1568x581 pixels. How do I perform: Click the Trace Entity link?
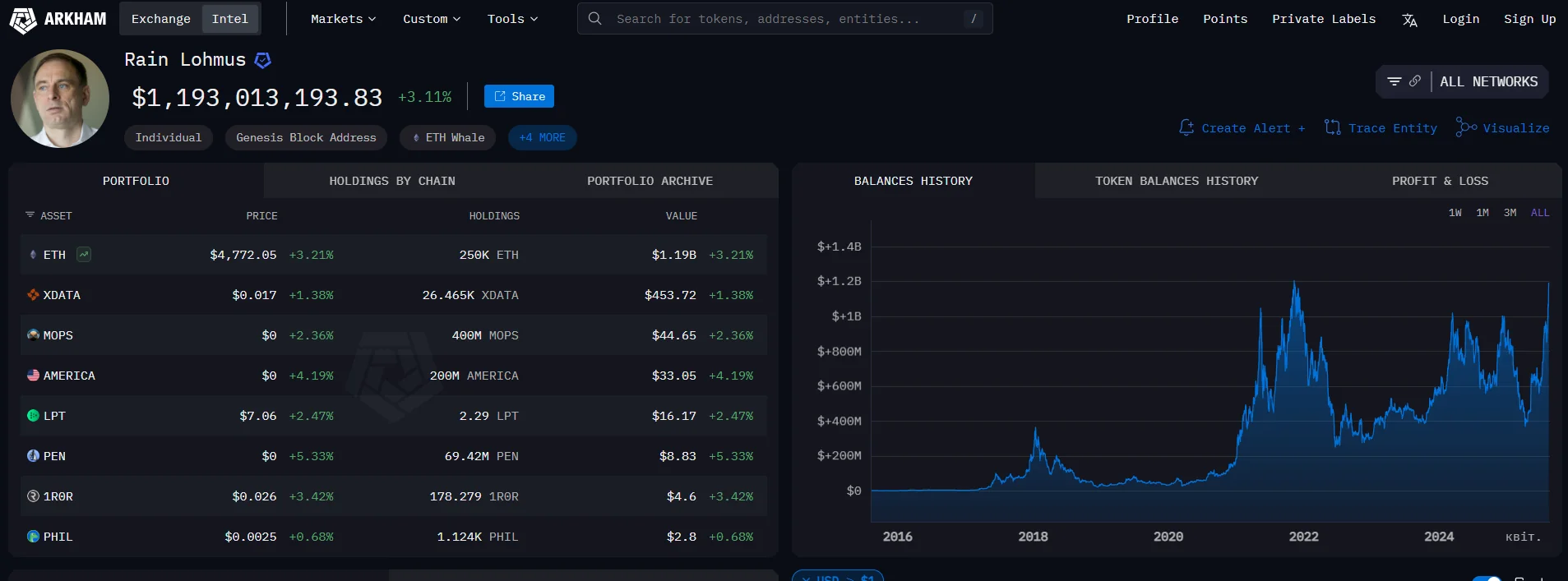point(1381,128)
